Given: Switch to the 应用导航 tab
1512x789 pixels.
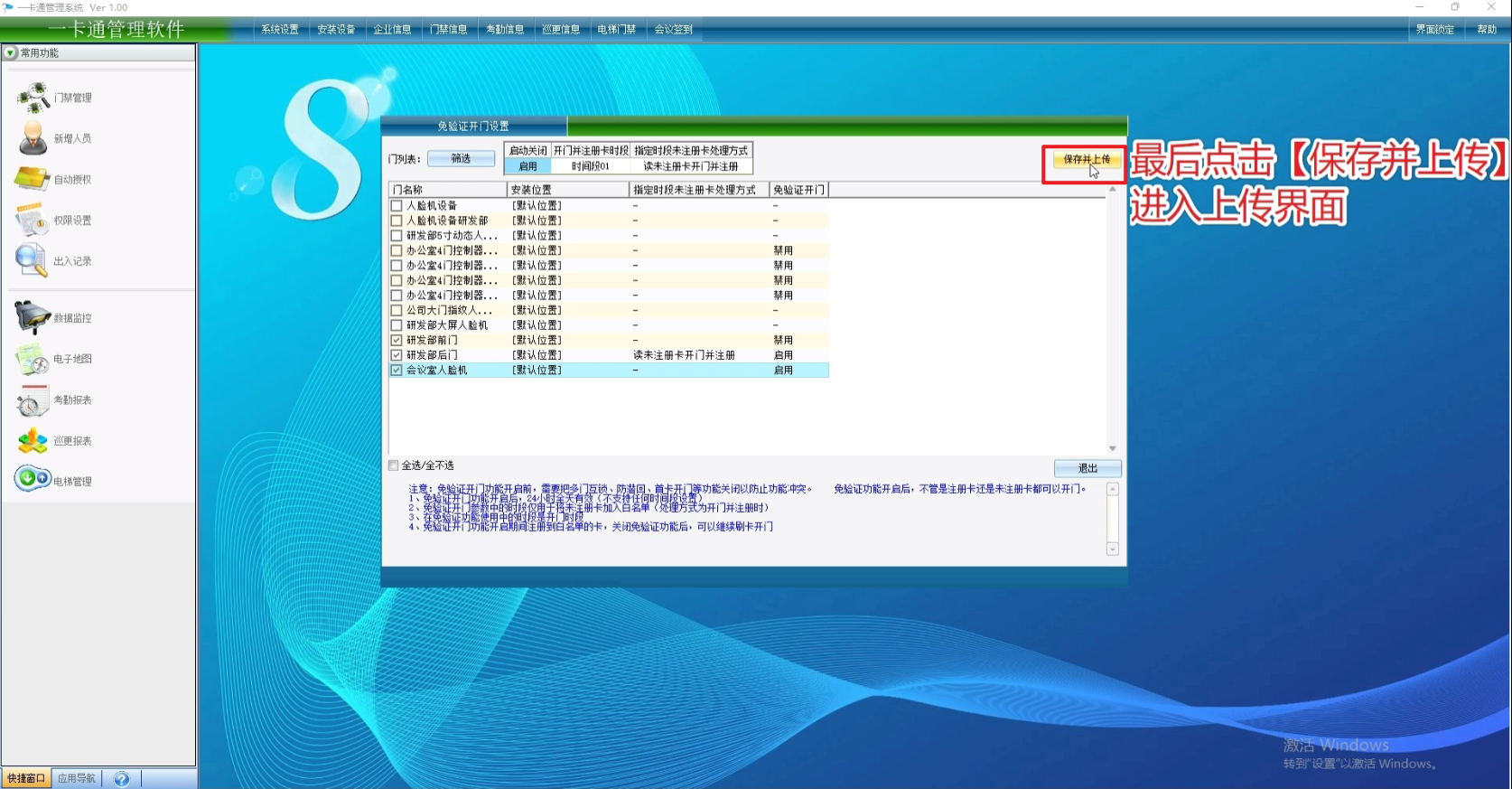Looking at the screenshot, I should point(77,779).
